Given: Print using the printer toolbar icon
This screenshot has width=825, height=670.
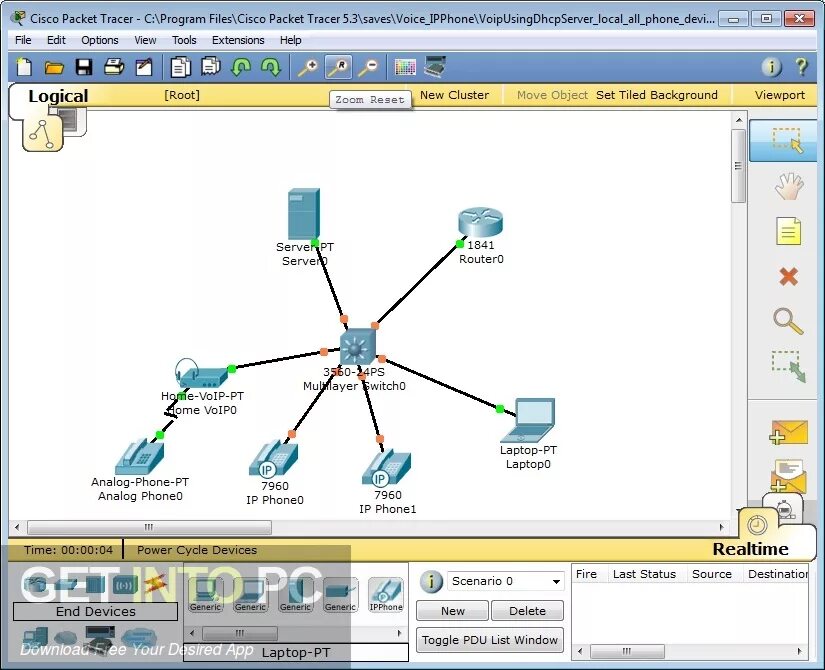Looking at the screenshot, I should tap(114, 67).
